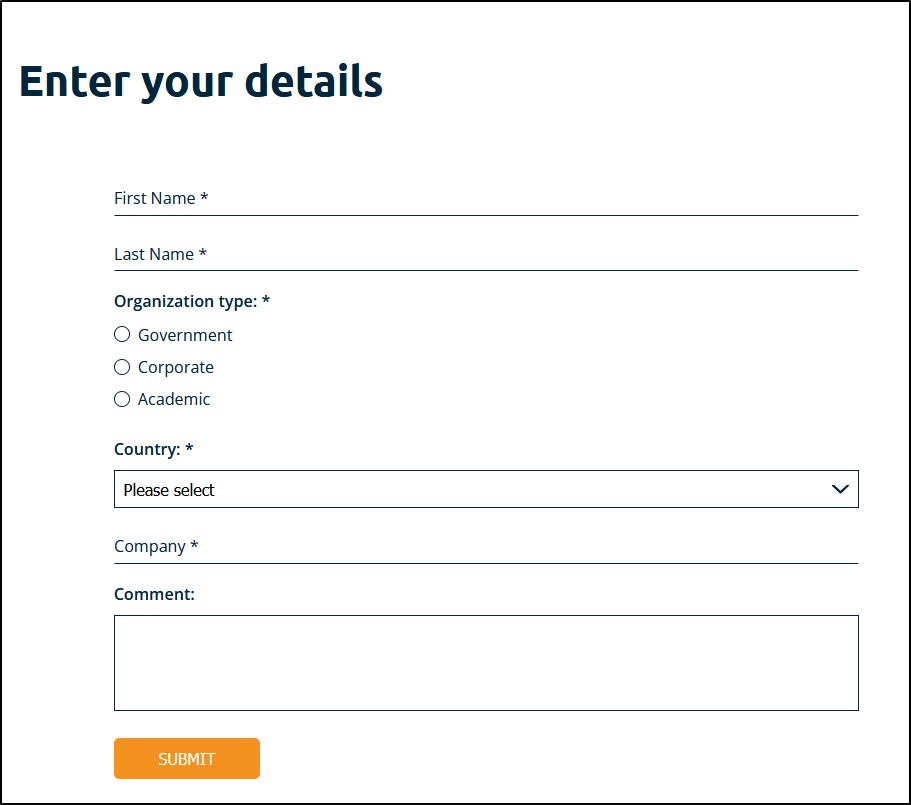The width and height of the screenshot is (911, 805).
Task: Click the First Name input field
Action: click(486, 199)
